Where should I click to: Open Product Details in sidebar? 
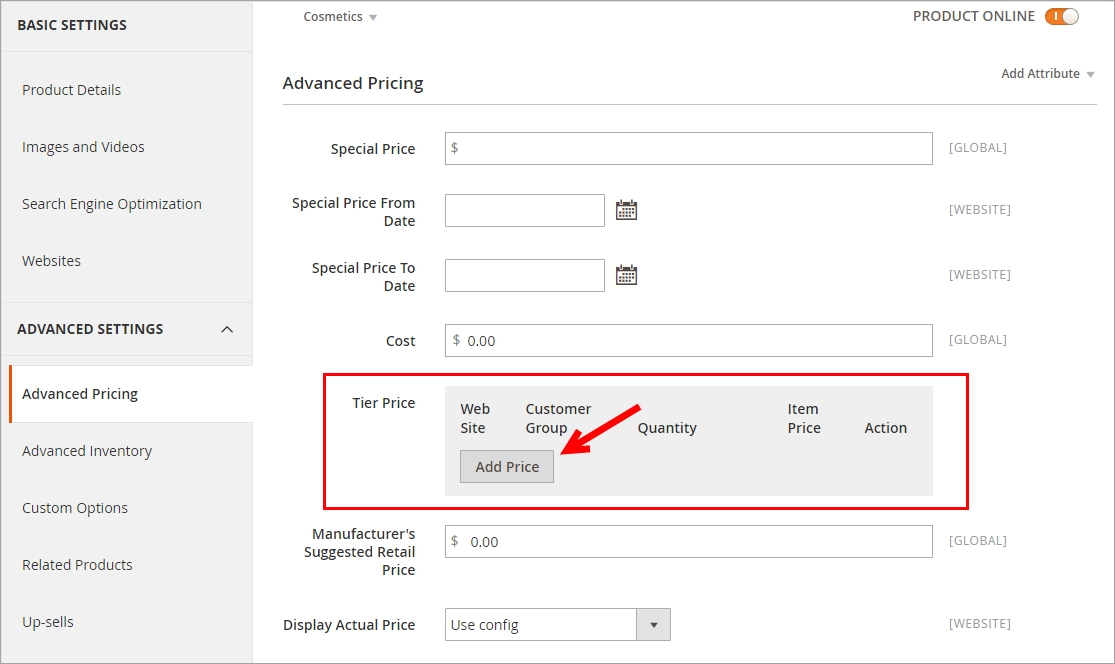[x=71, y=90]
